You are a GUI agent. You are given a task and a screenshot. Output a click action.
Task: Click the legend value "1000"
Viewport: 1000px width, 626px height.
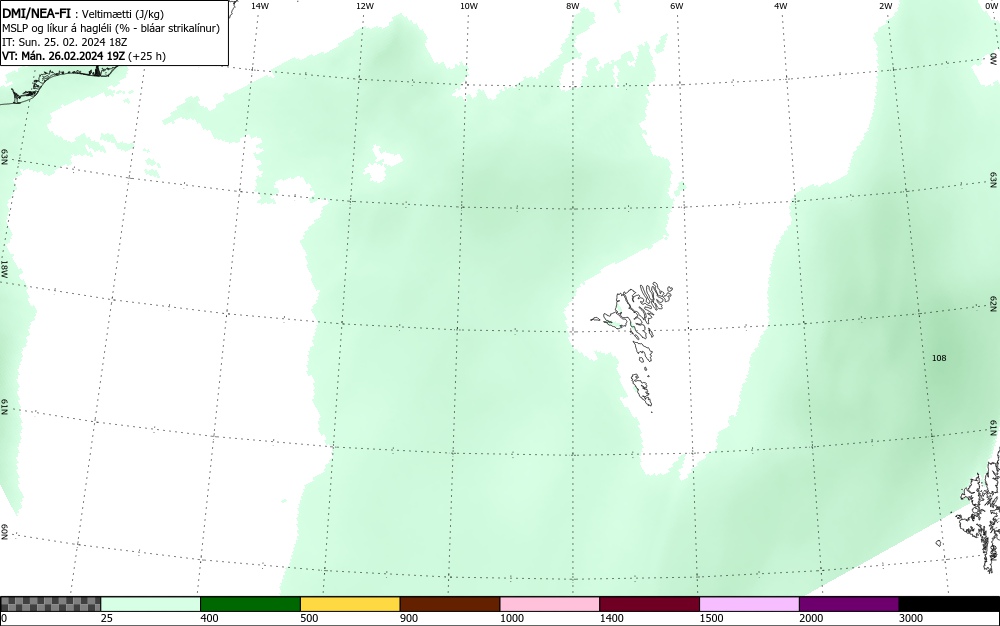[x=511, y=618]
